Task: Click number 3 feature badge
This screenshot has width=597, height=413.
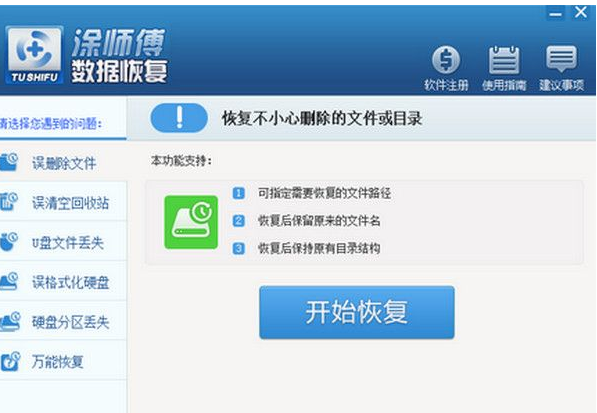Action: [x=239, y=249]
